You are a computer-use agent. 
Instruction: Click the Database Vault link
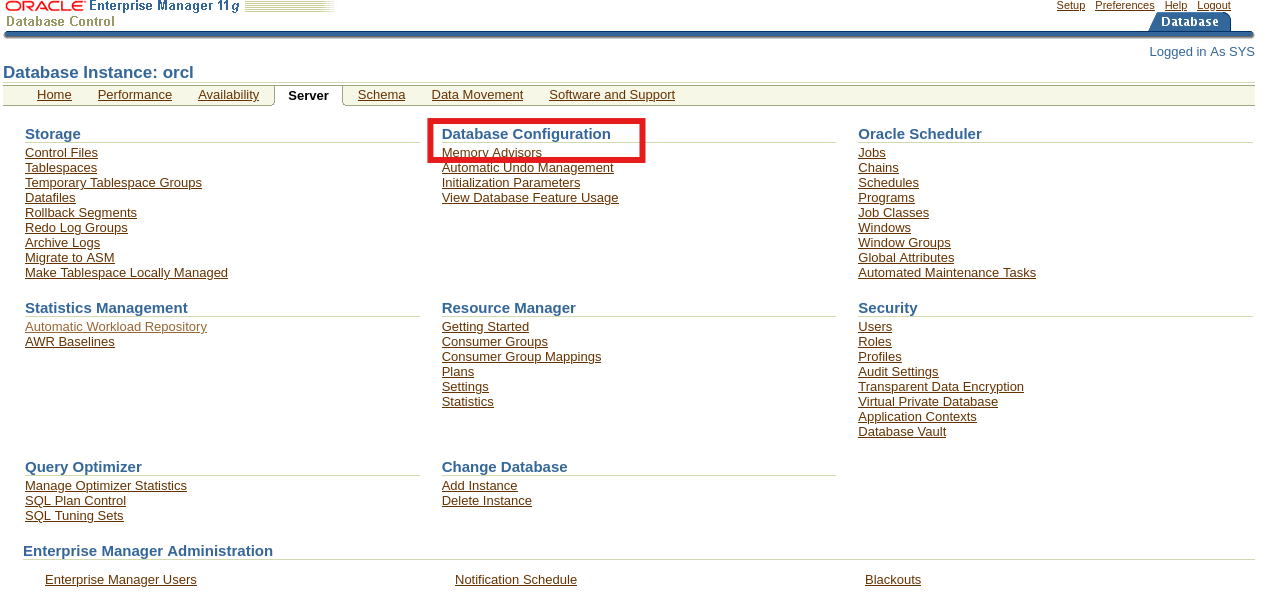[x=902, y=432]
